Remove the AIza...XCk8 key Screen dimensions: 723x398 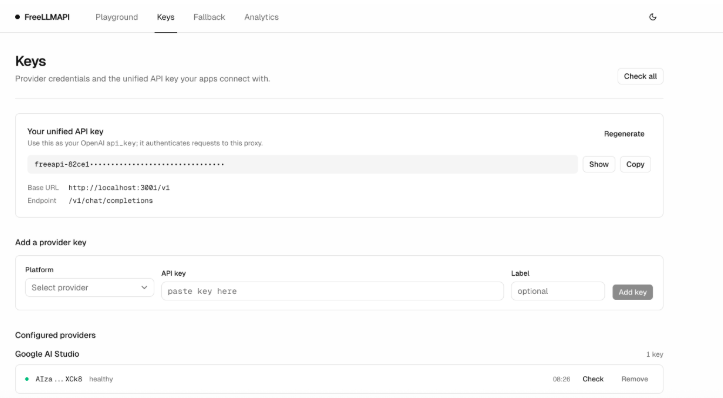[634, 379]
